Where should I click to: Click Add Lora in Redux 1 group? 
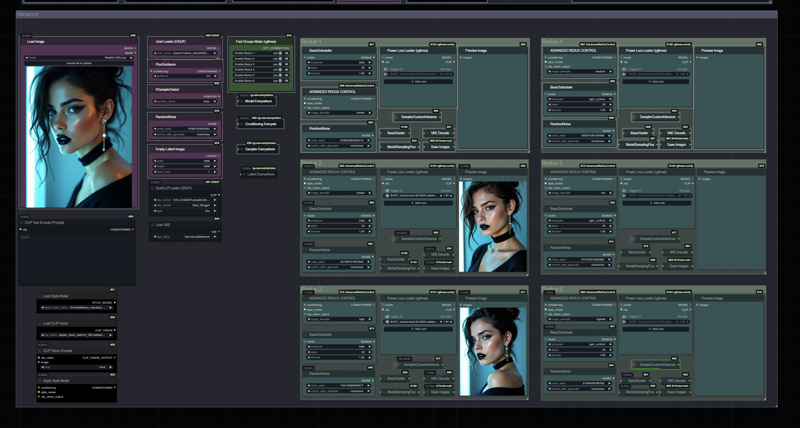pos(418,81)
